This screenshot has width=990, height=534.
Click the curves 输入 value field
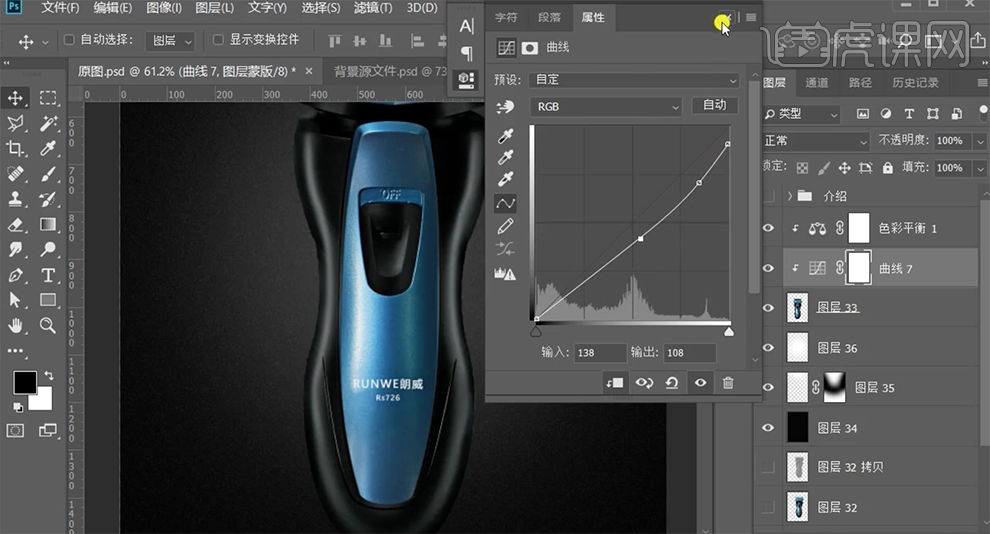(x=600, y=353)
